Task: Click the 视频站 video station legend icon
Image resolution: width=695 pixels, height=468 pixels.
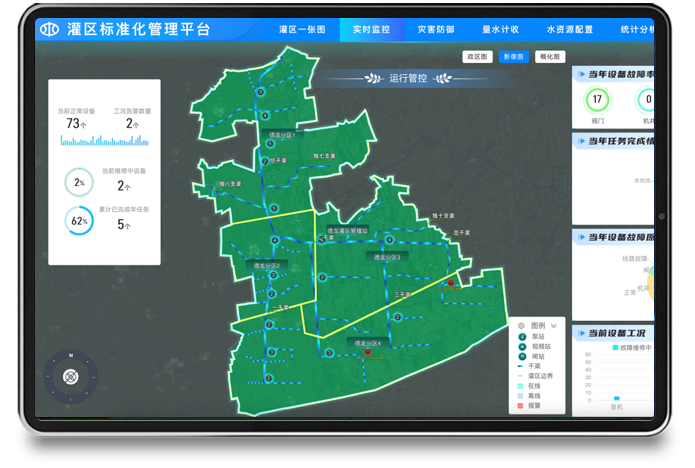Action: click(x=521, y=347)
